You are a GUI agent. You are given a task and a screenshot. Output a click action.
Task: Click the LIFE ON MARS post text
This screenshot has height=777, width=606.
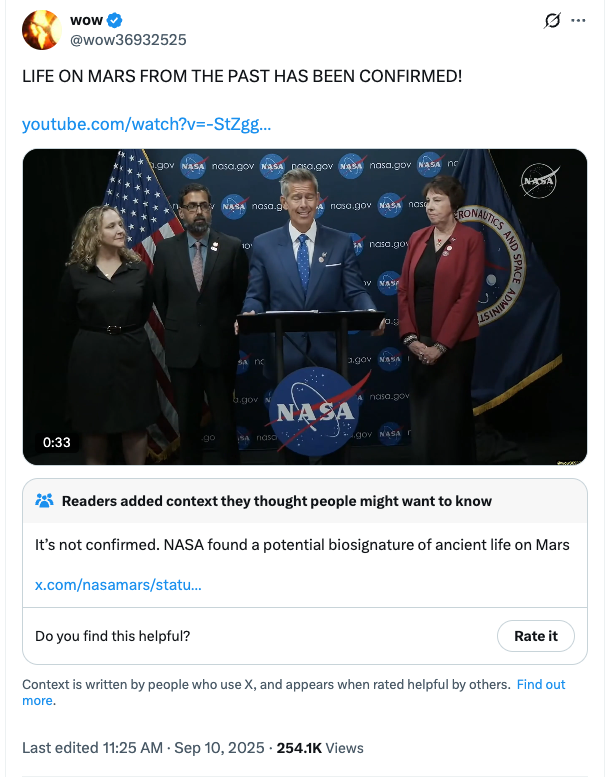[x=242, y=76]
